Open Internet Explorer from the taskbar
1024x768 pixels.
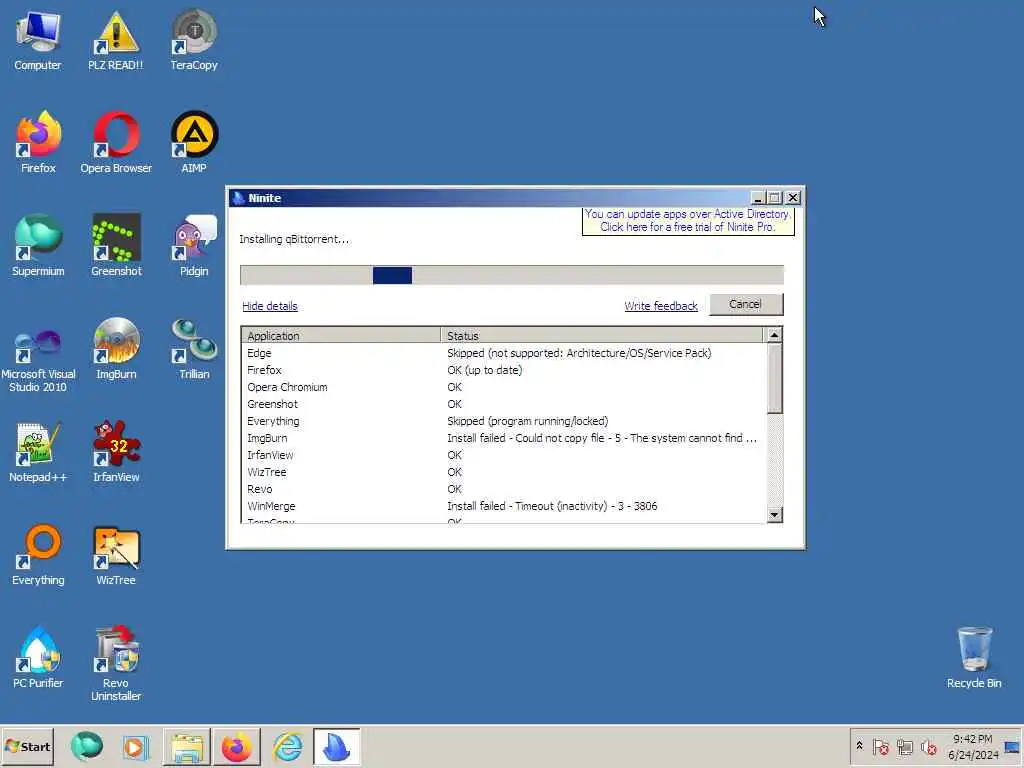[287, 746]
